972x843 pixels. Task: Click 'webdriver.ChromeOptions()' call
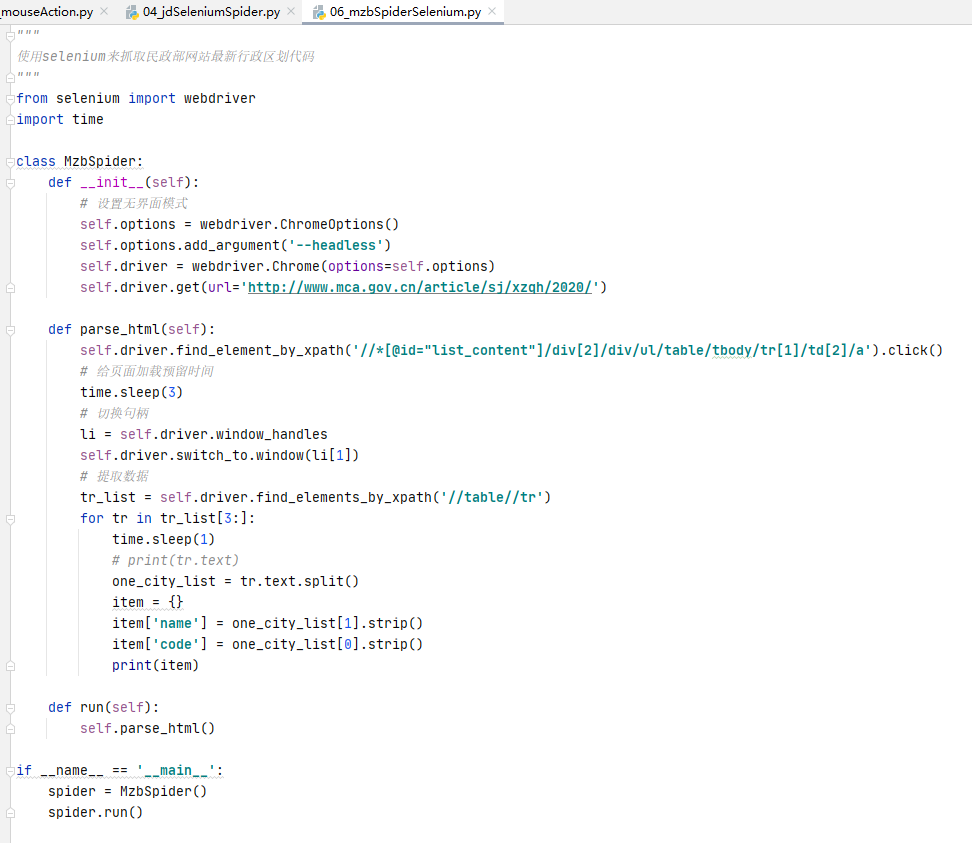pos(299,224)
